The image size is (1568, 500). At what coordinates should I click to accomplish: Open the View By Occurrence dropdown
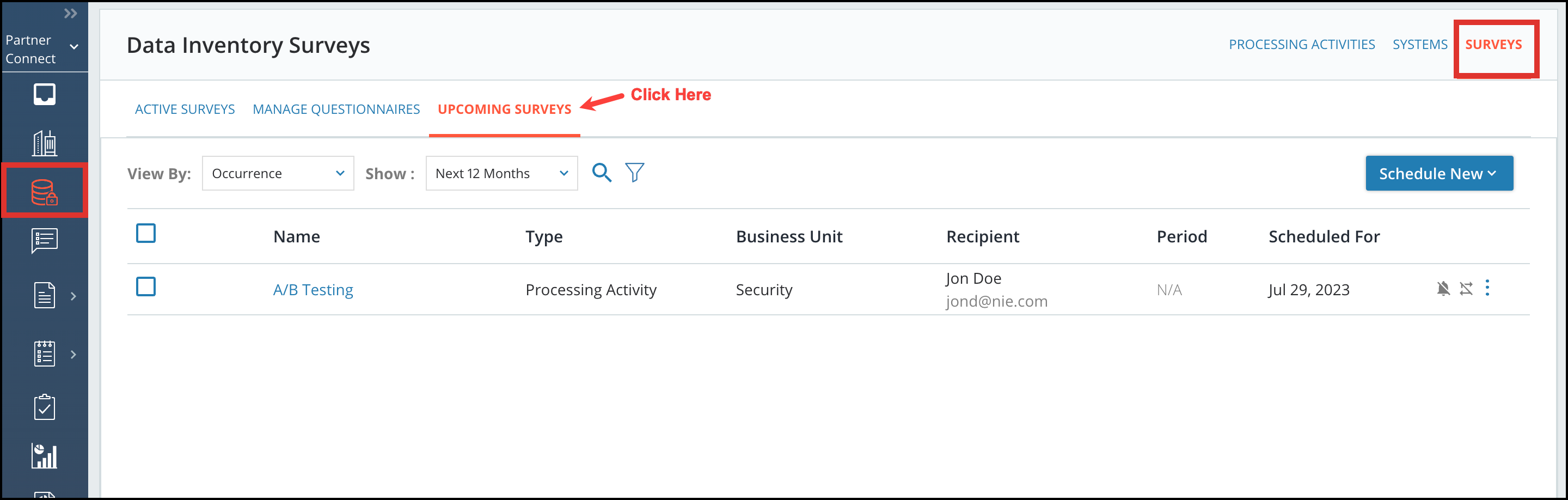278,174
